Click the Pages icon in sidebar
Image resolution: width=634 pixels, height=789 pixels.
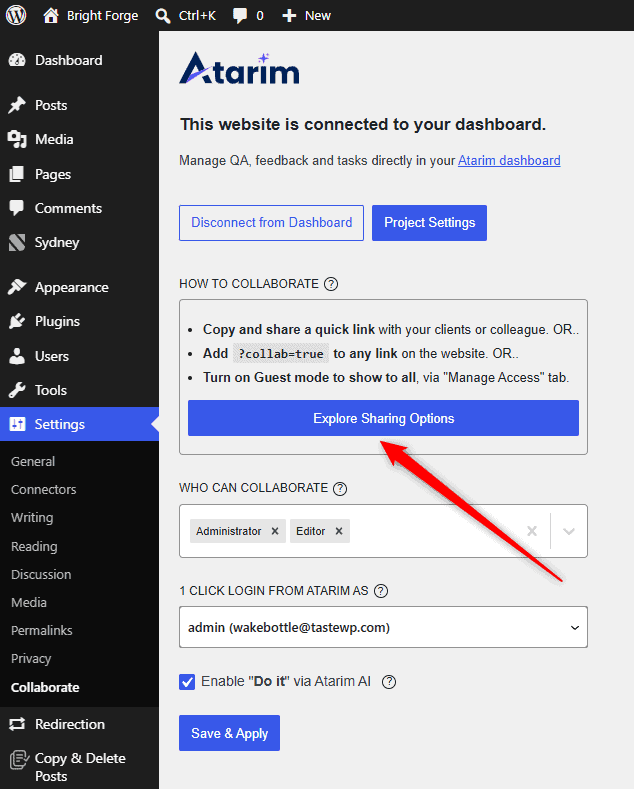17,174
